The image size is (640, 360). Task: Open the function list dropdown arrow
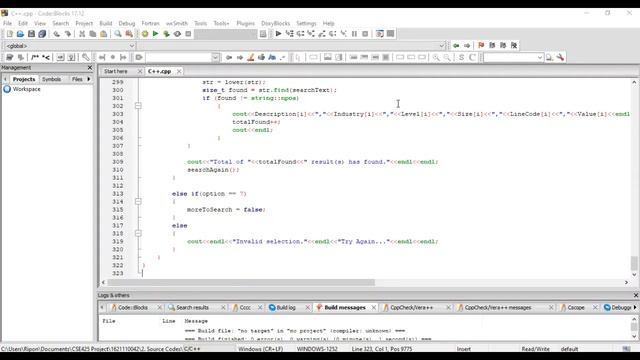click(441, 46)
